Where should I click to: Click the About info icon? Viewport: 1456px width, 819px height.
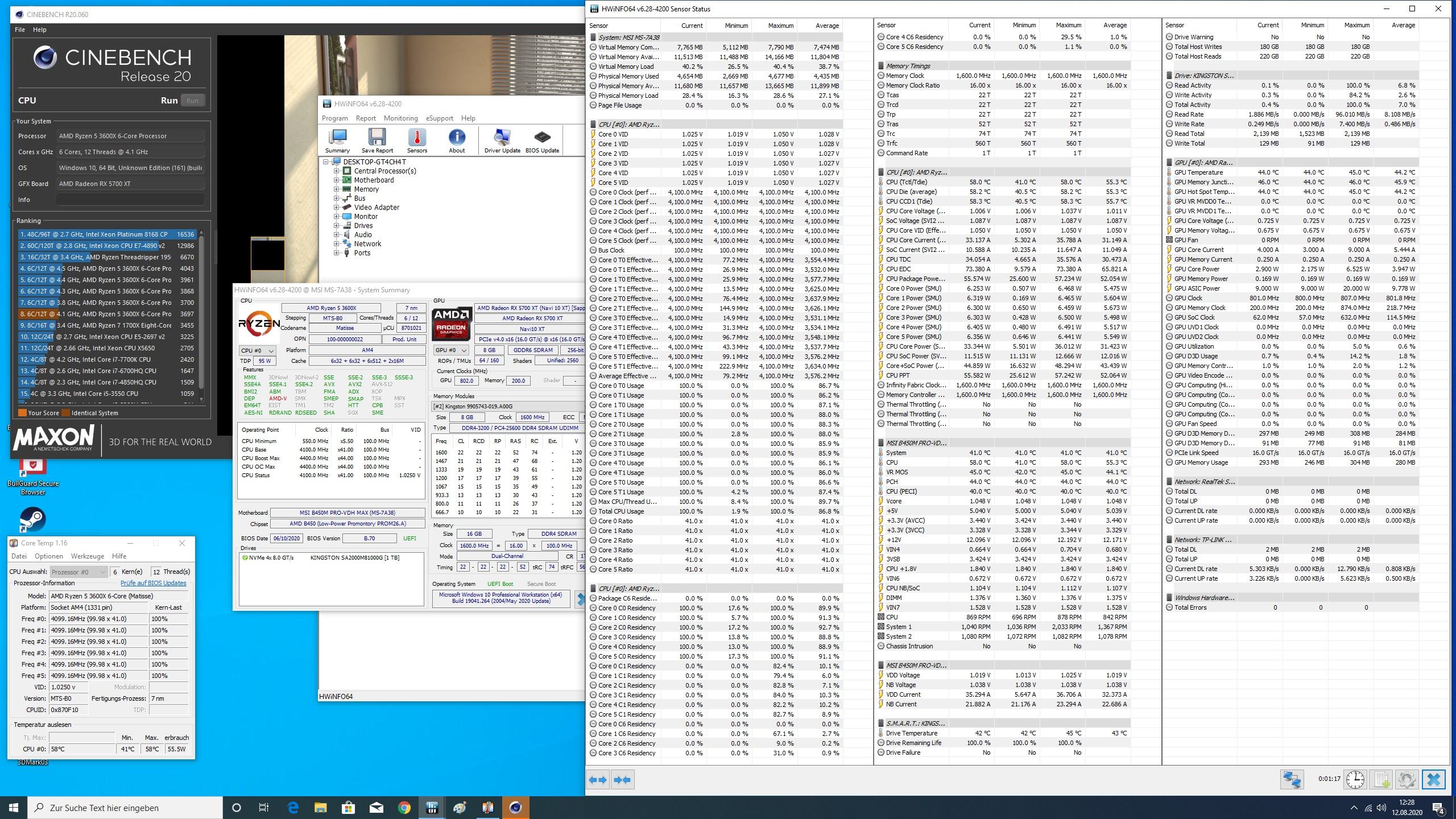click(457, 140)
